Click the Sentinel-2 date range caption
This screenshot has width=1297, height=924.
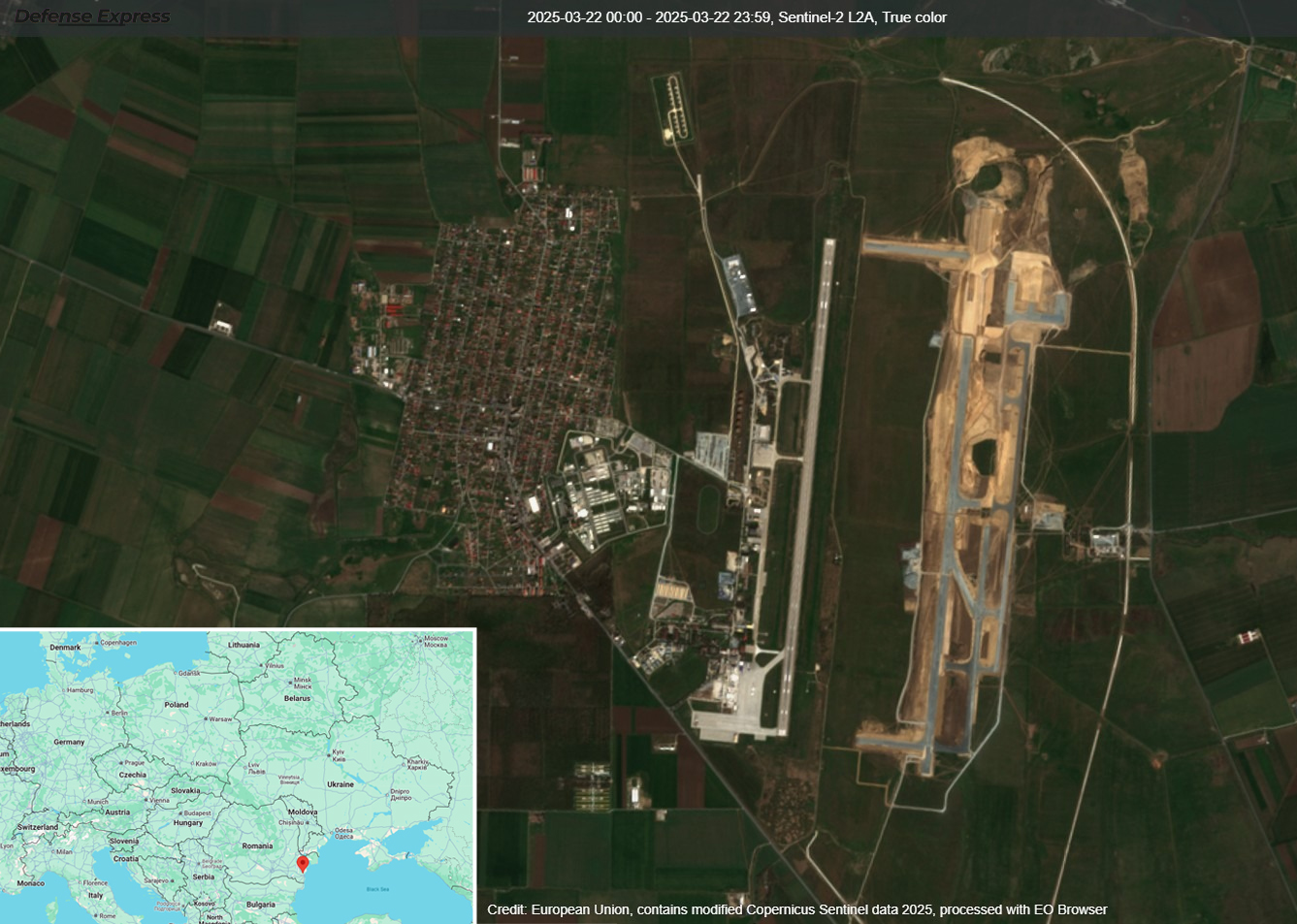pyautogui.click(x=737, y=17)
